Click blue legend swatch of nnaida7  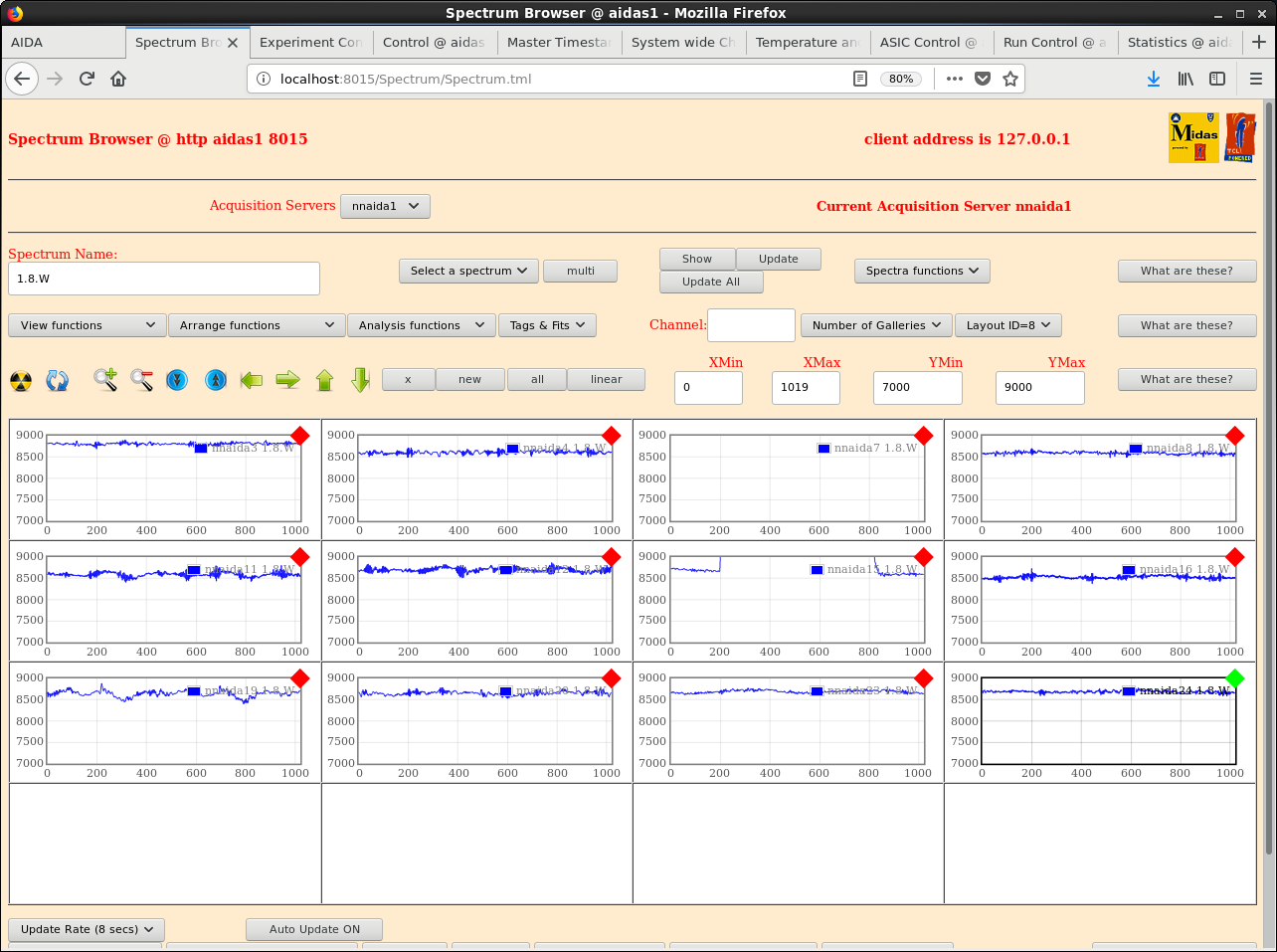(x=823, y=449)
